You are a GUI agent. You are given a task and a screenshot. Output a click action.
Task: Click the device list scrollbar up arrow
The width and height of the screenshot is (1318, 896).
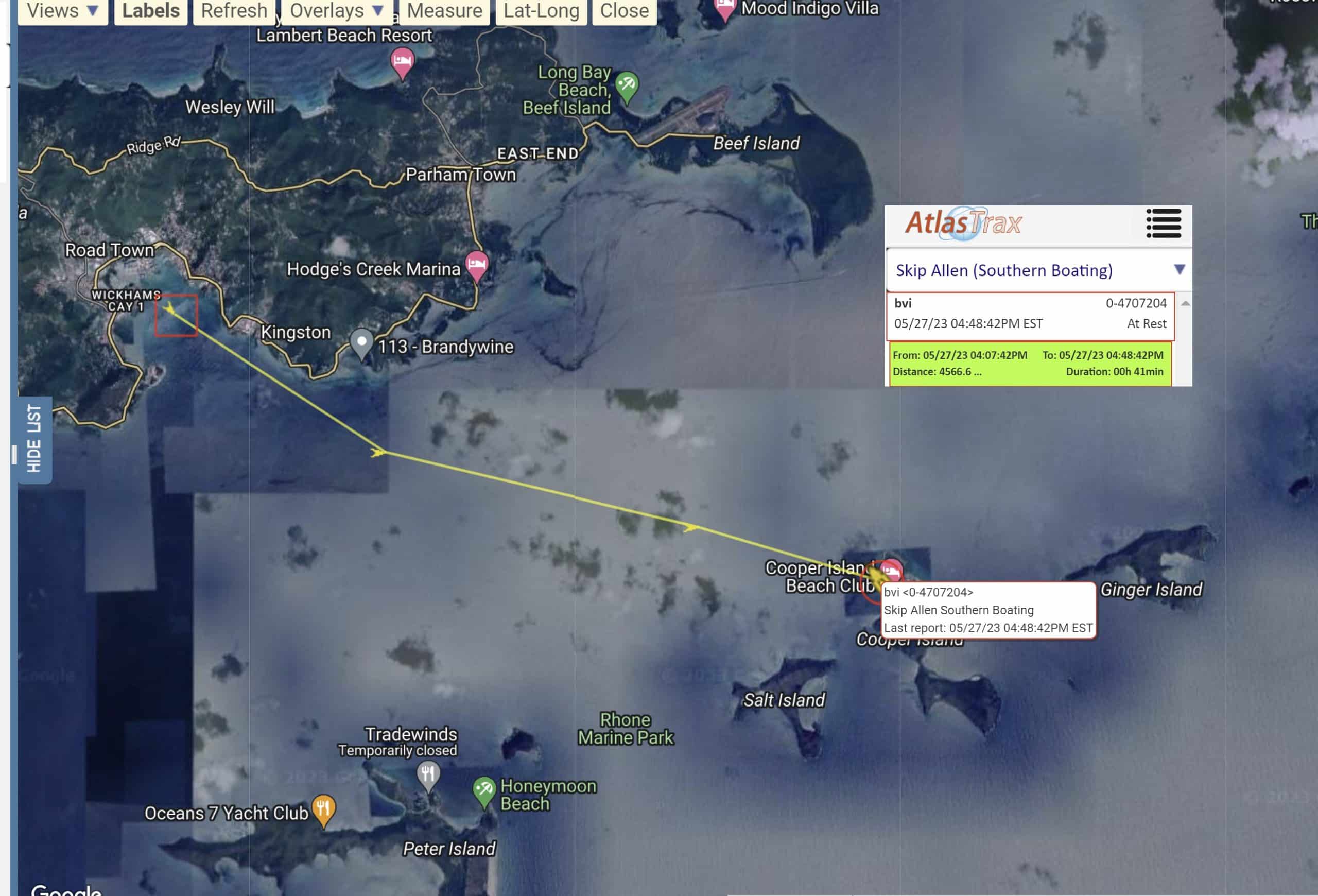pos(1185,303)
